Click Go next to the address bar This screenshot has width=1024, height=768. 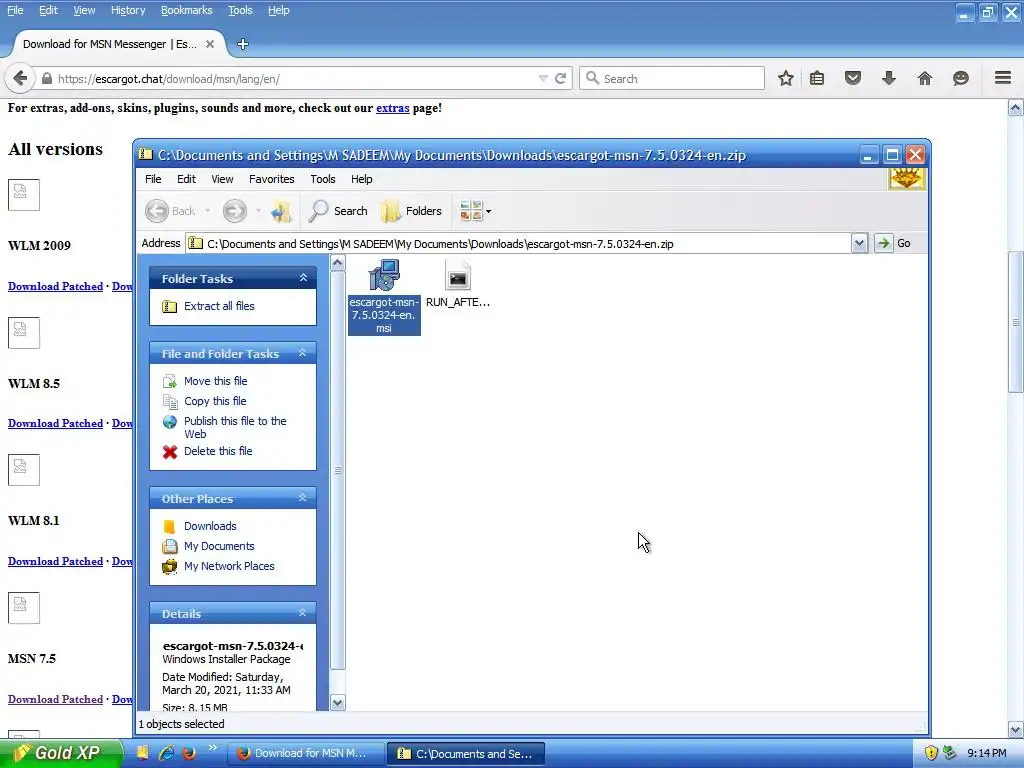pyautogui.click(x=893, y=243)
